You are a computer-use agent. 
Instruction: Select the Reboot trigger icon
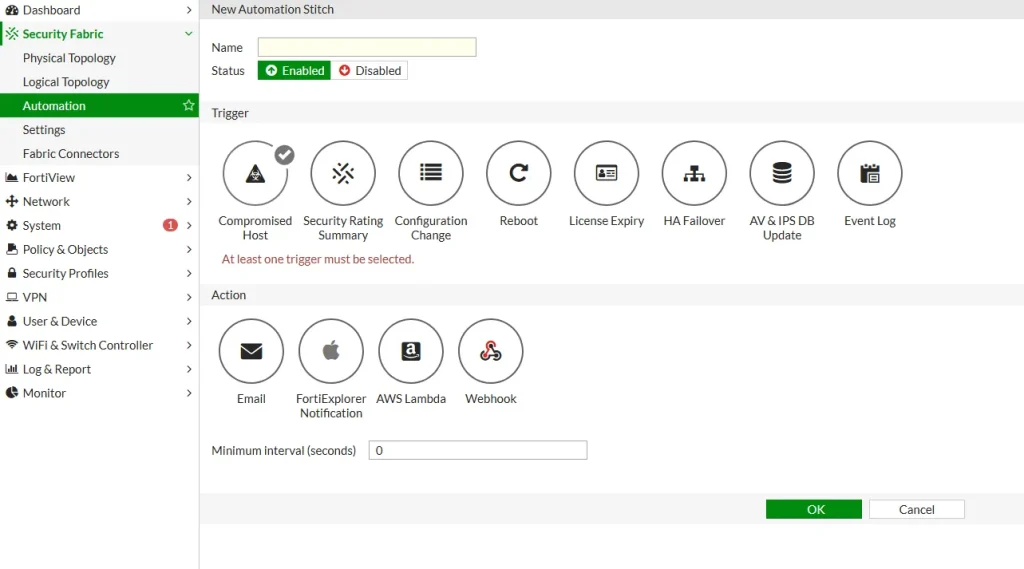(x=518, y=173)
